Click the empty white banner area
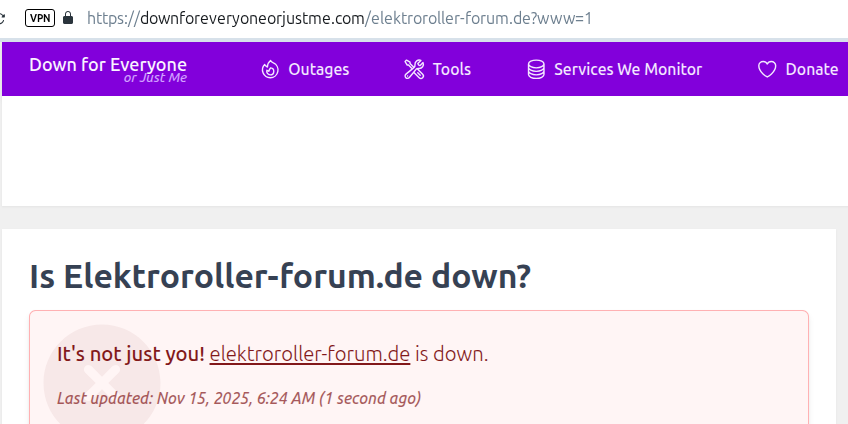Image resolution: width=848 pixels, height=424 pixels. tap(420, 150)
